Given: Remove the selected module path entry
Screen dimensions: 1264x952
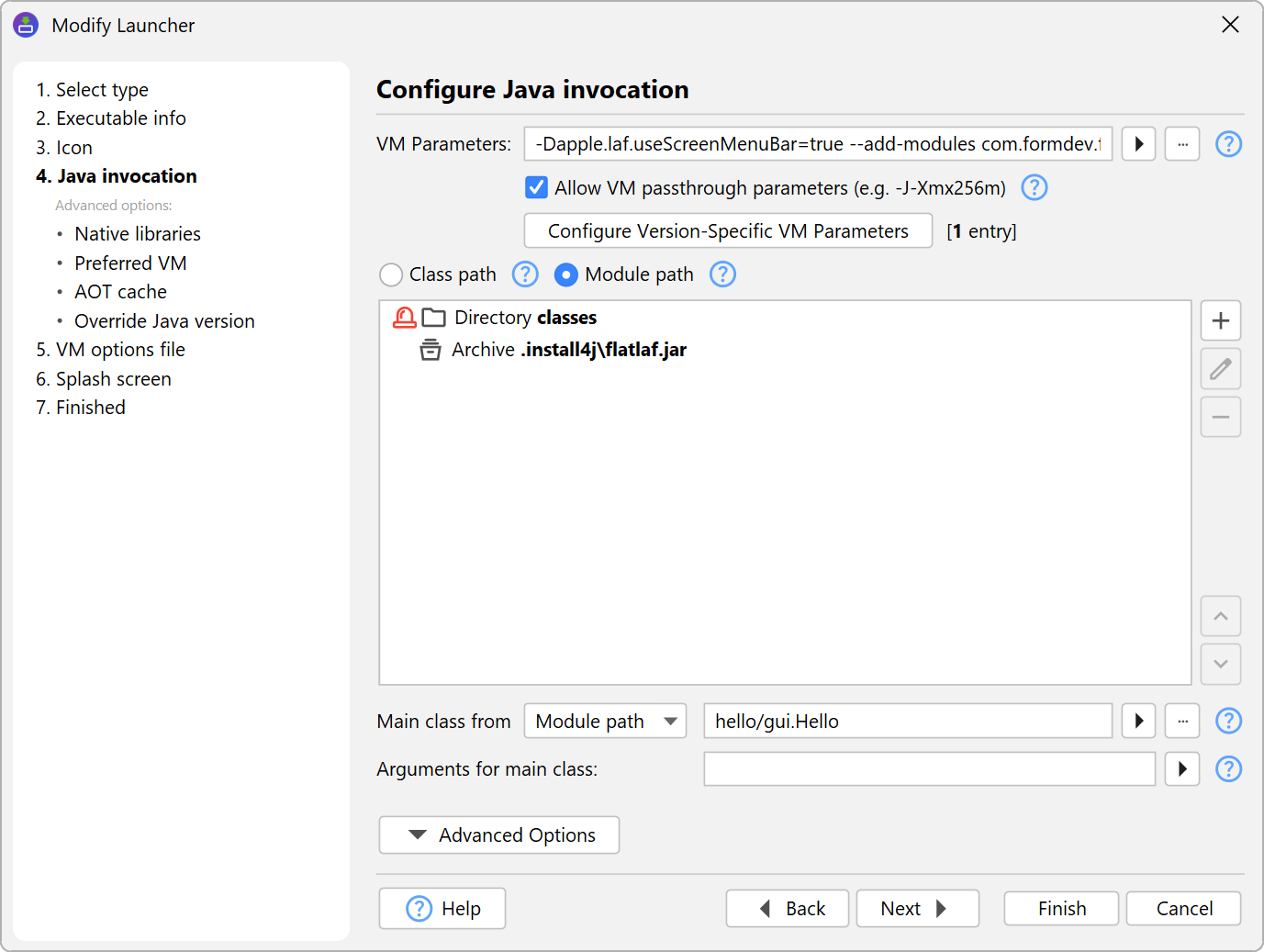Looking at the screenshot, I should pos(1221,417).
